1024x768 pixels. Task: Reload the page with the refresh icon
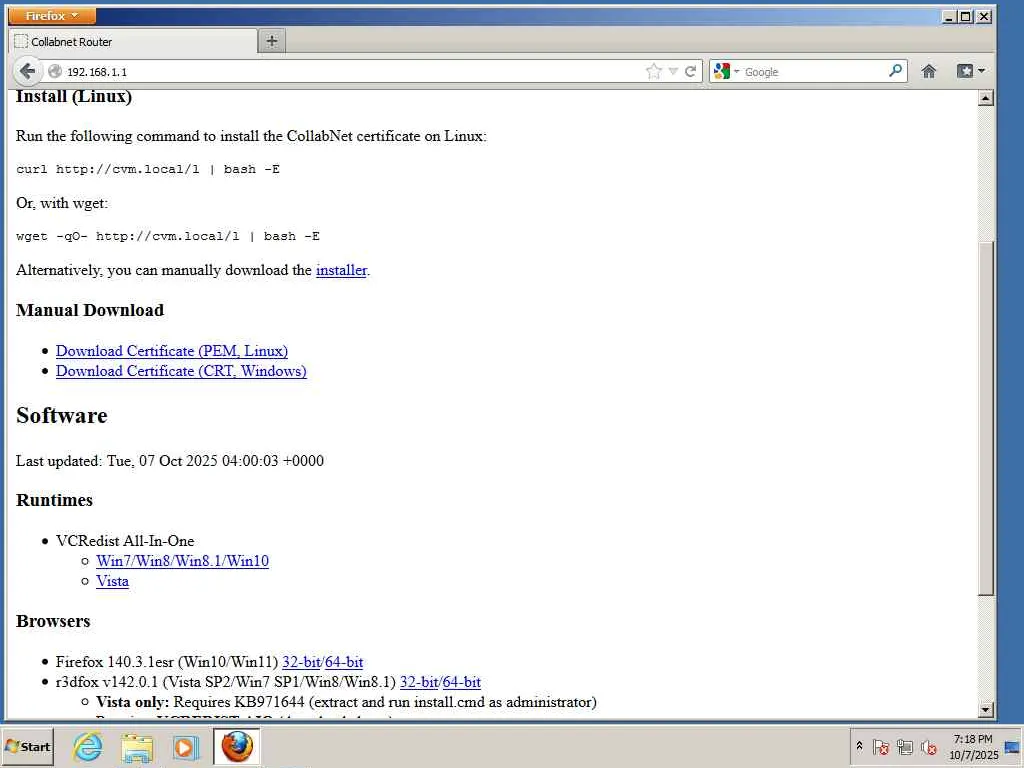tap(690, 71)
